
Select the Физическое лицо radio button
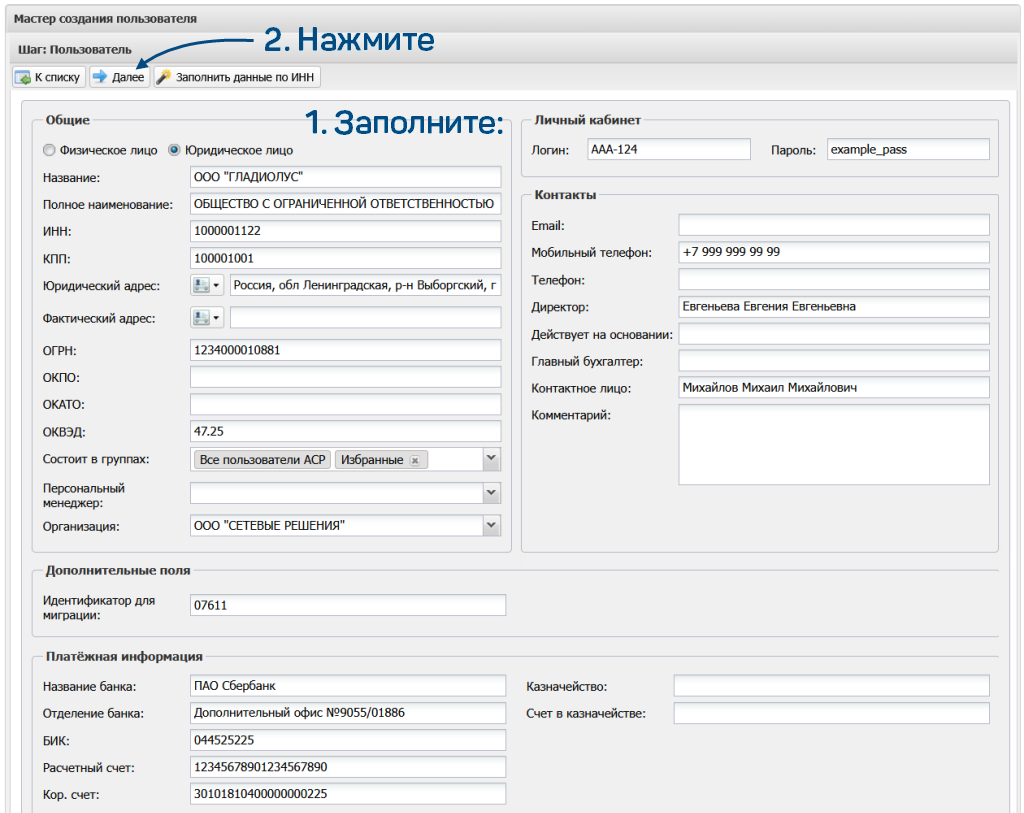tap(49, 151)
